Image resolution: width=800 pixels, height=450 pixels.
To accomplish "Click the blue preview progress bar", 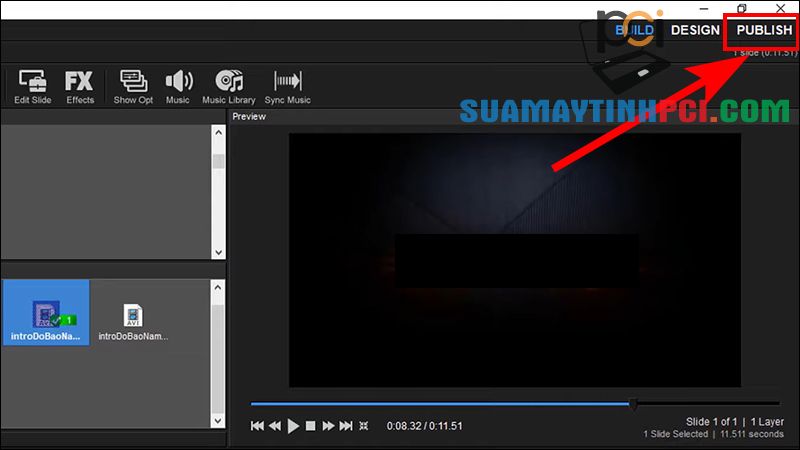I will [440, 404].
